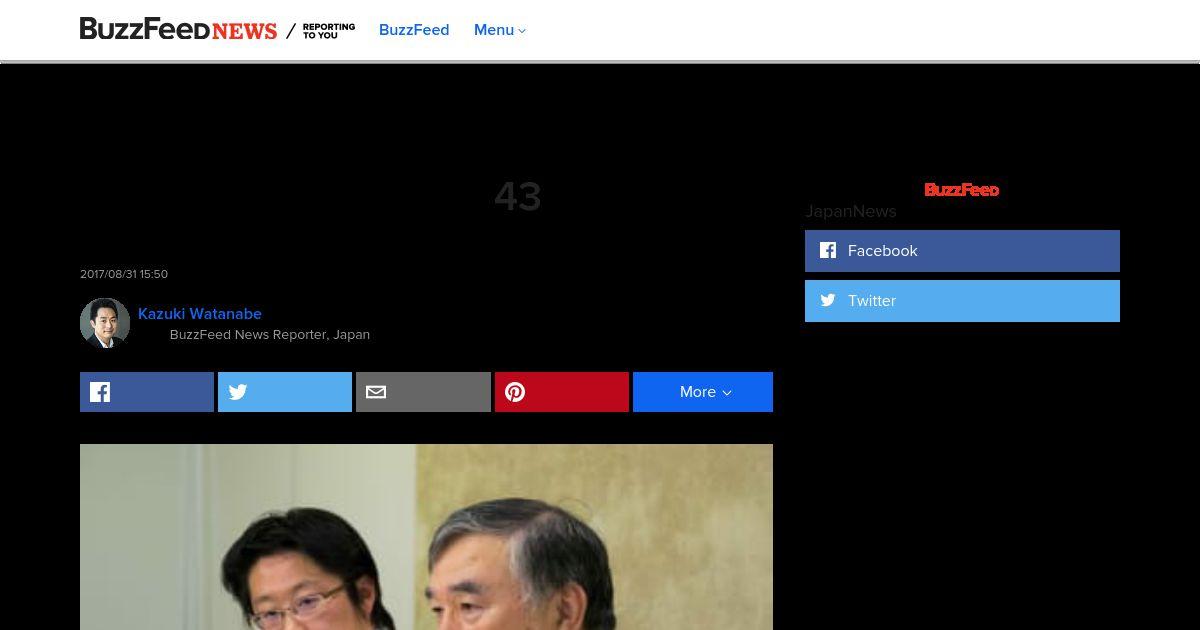Click the JapanNews sidebar label

(851, 212)
